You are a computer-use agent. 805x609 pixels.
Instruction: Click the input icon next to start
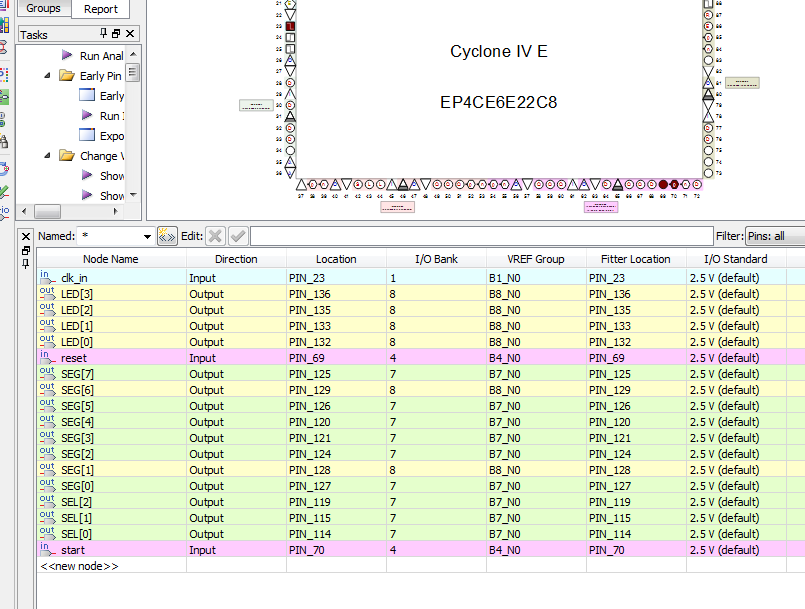click(x=47, y=549)
